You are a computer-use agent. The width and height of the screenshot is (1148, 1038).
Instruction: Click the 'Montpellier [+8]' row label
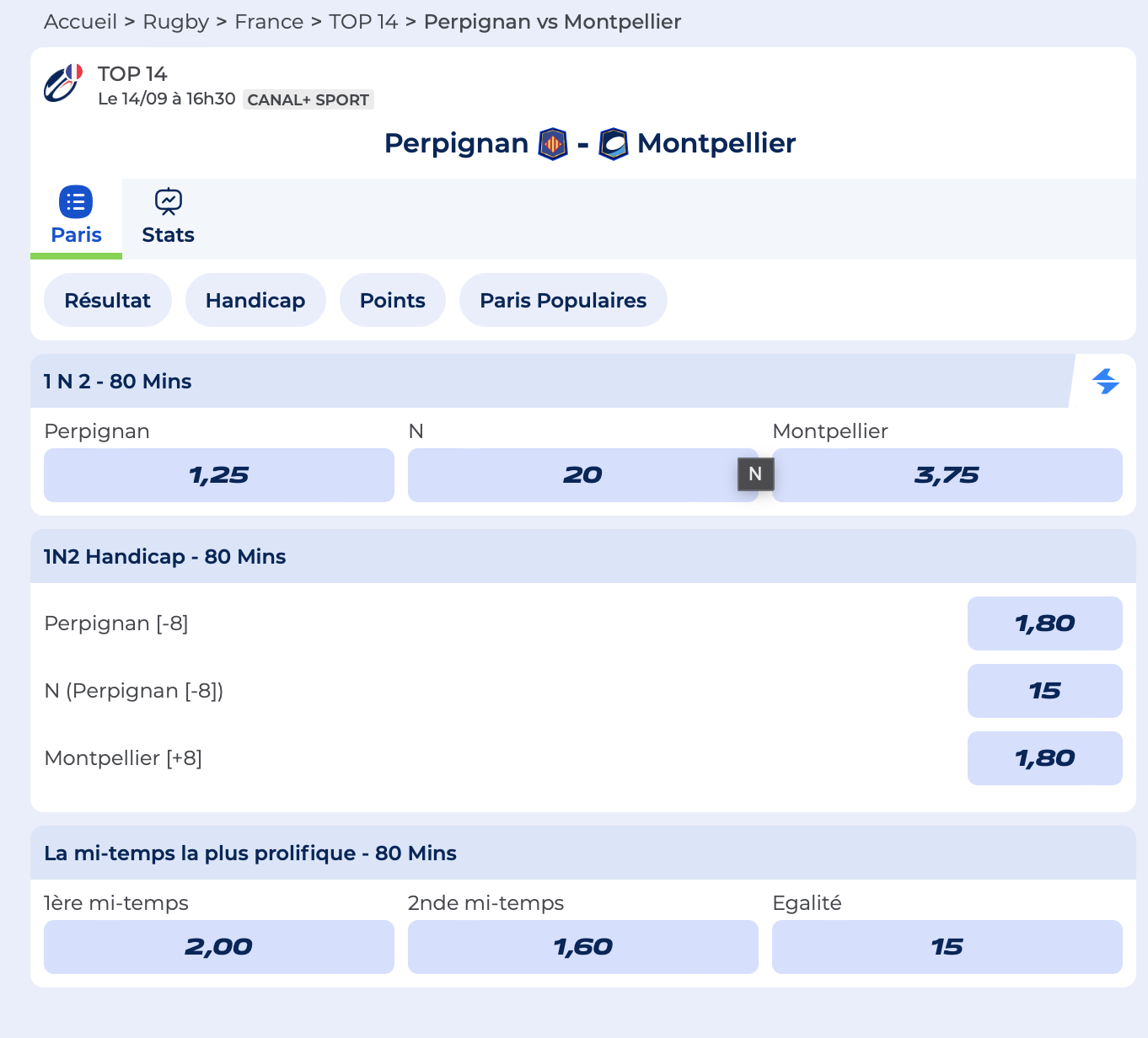123,758
